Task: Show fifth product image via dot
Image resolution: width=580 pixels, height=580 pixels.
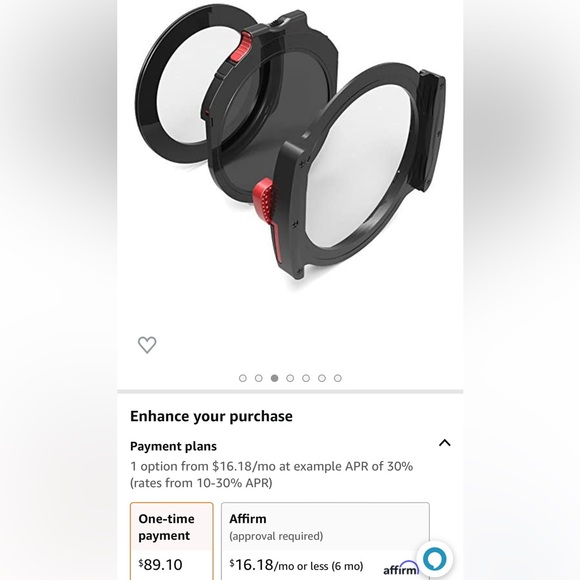Action: coord(306,378)
